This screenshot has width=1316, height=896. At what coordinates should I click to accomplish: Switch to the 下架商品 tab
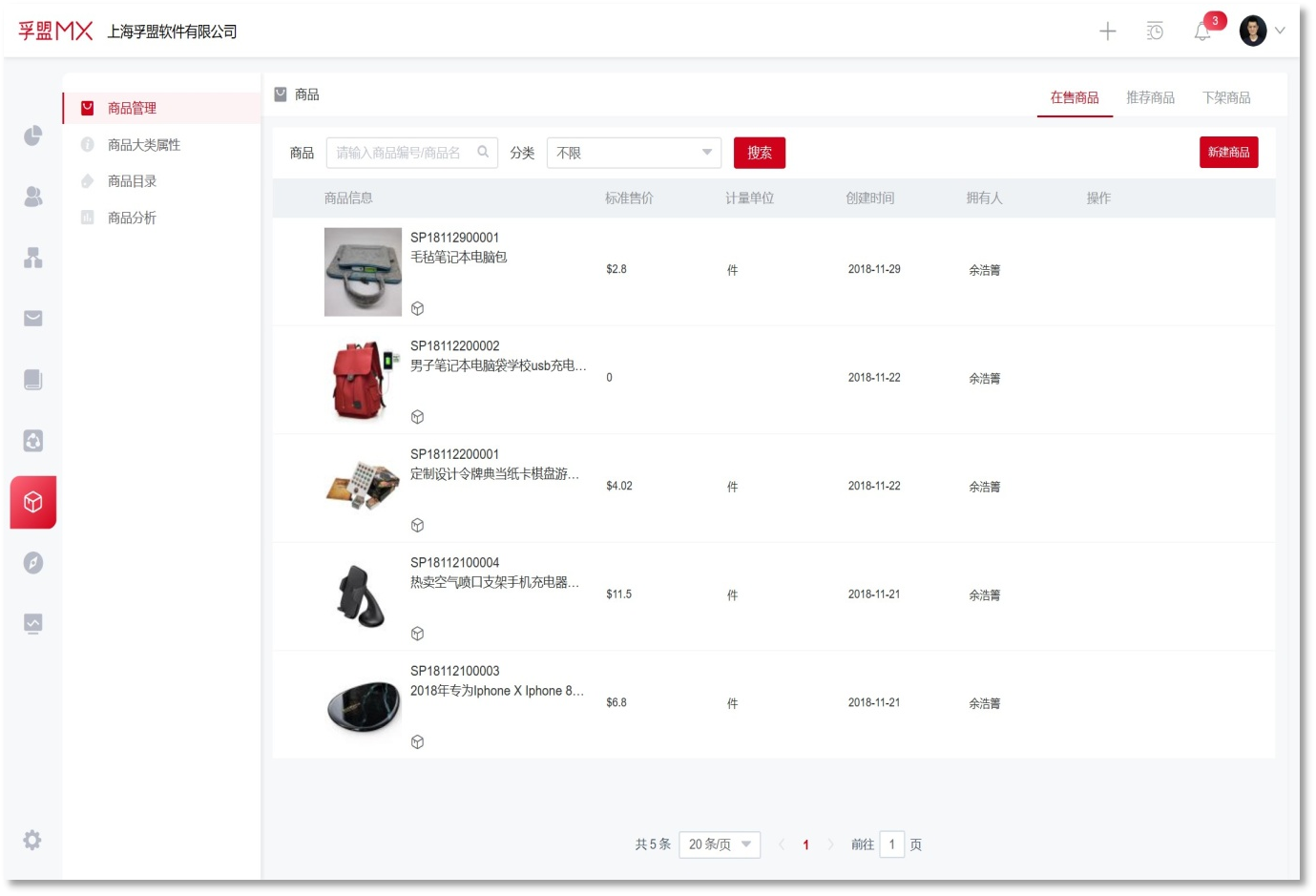1226,97
